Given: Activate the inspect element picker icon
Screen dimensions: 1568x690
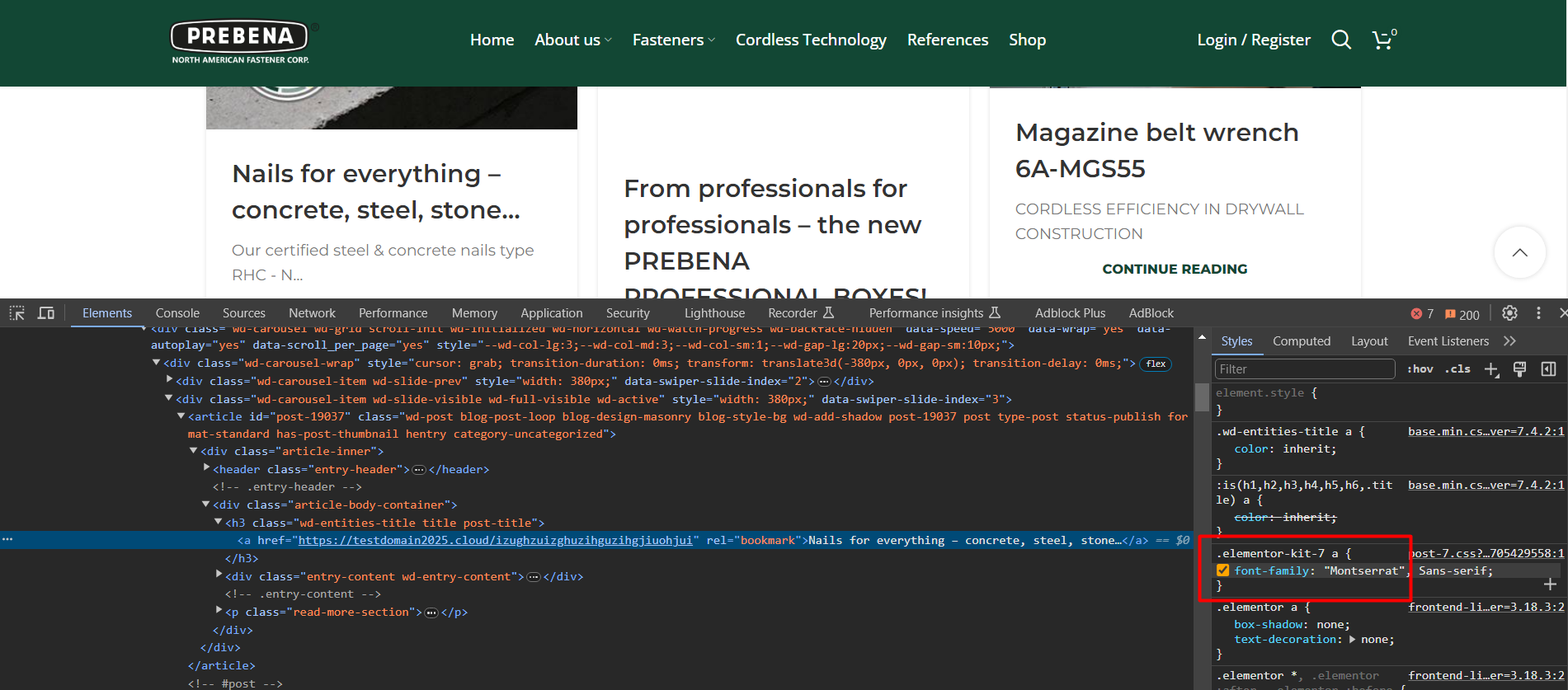Looking at the screenshot, I should click(16, 313).
